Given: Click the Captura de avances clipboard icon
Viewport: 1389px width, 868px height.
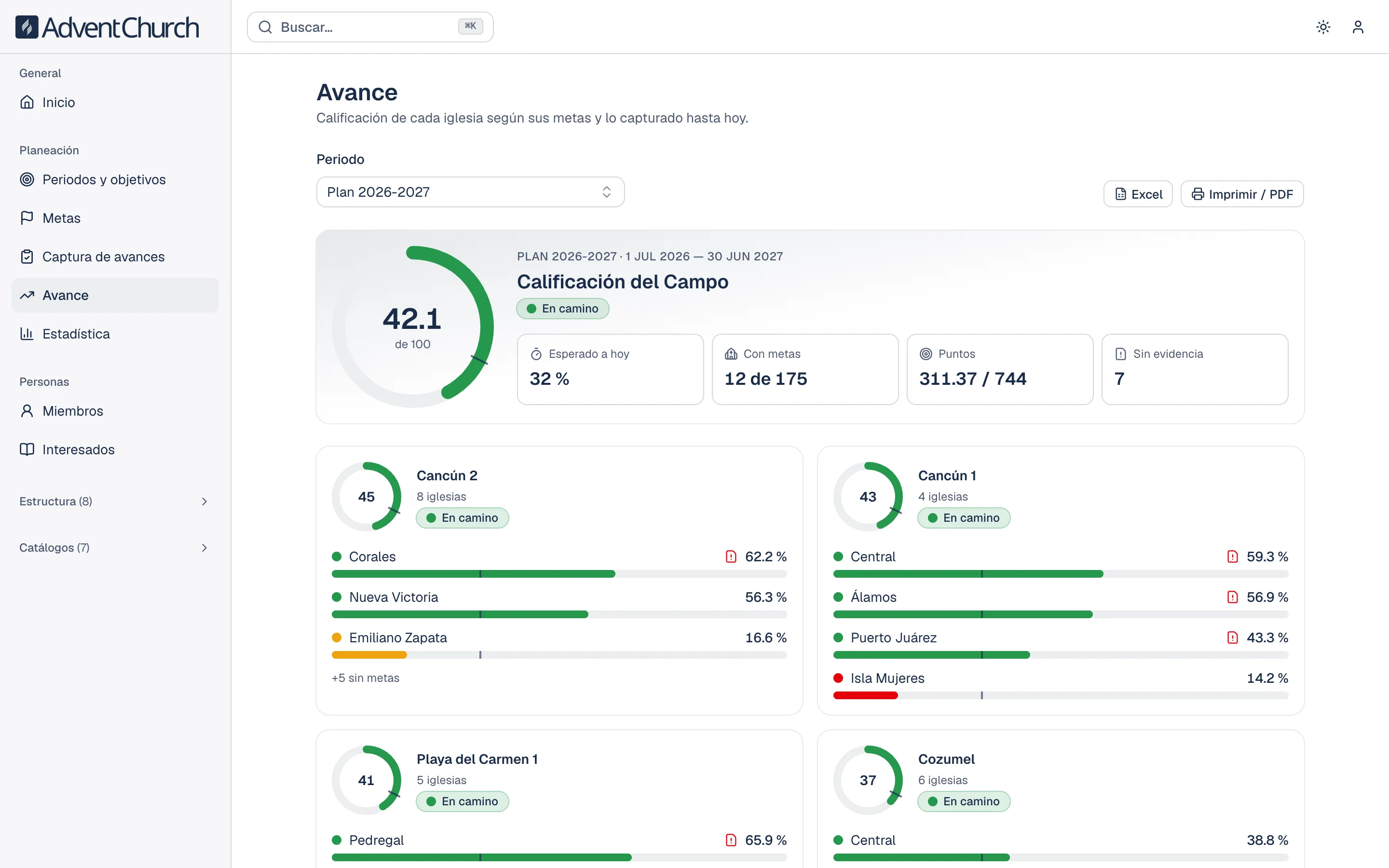Looking at the screenshot, I should pyautogui.click(x=27, y=257).
